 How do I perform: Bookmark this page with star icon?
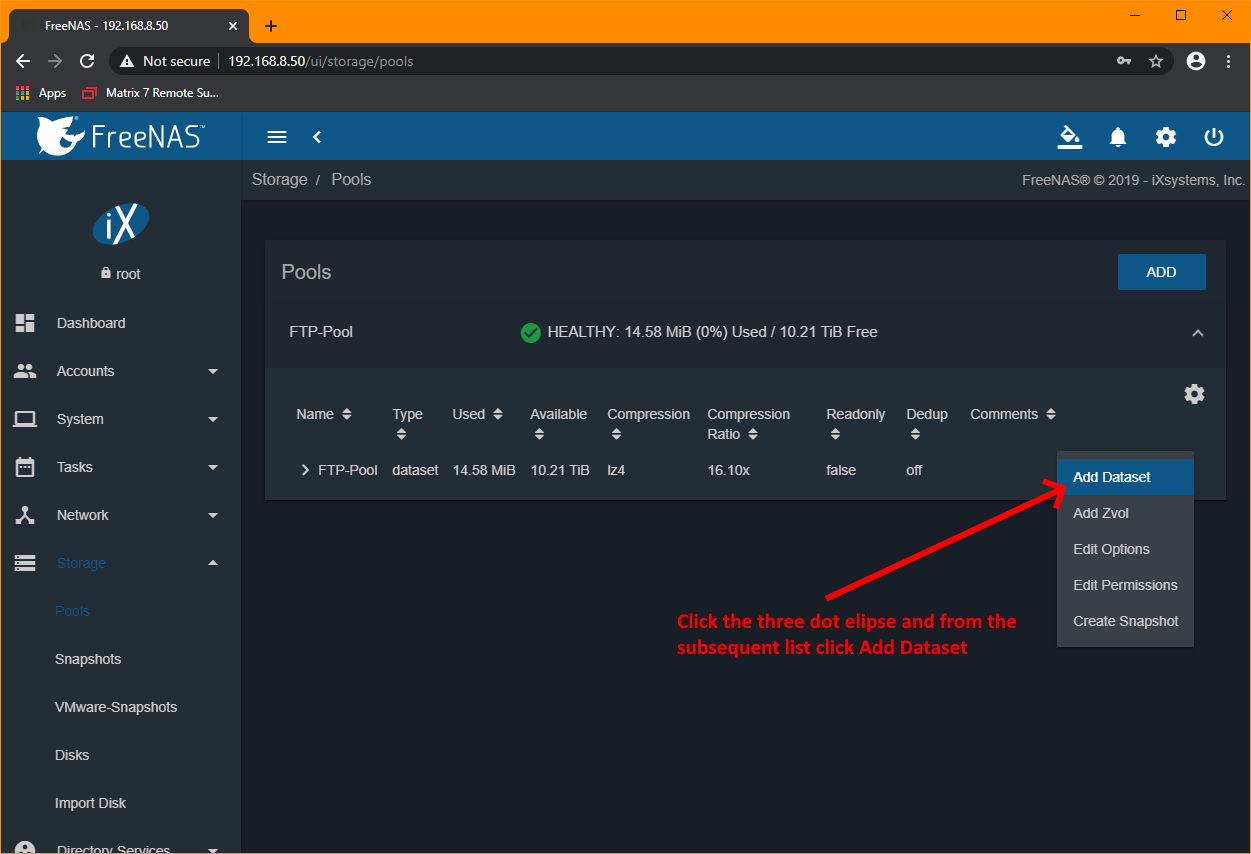(1156, 61)
